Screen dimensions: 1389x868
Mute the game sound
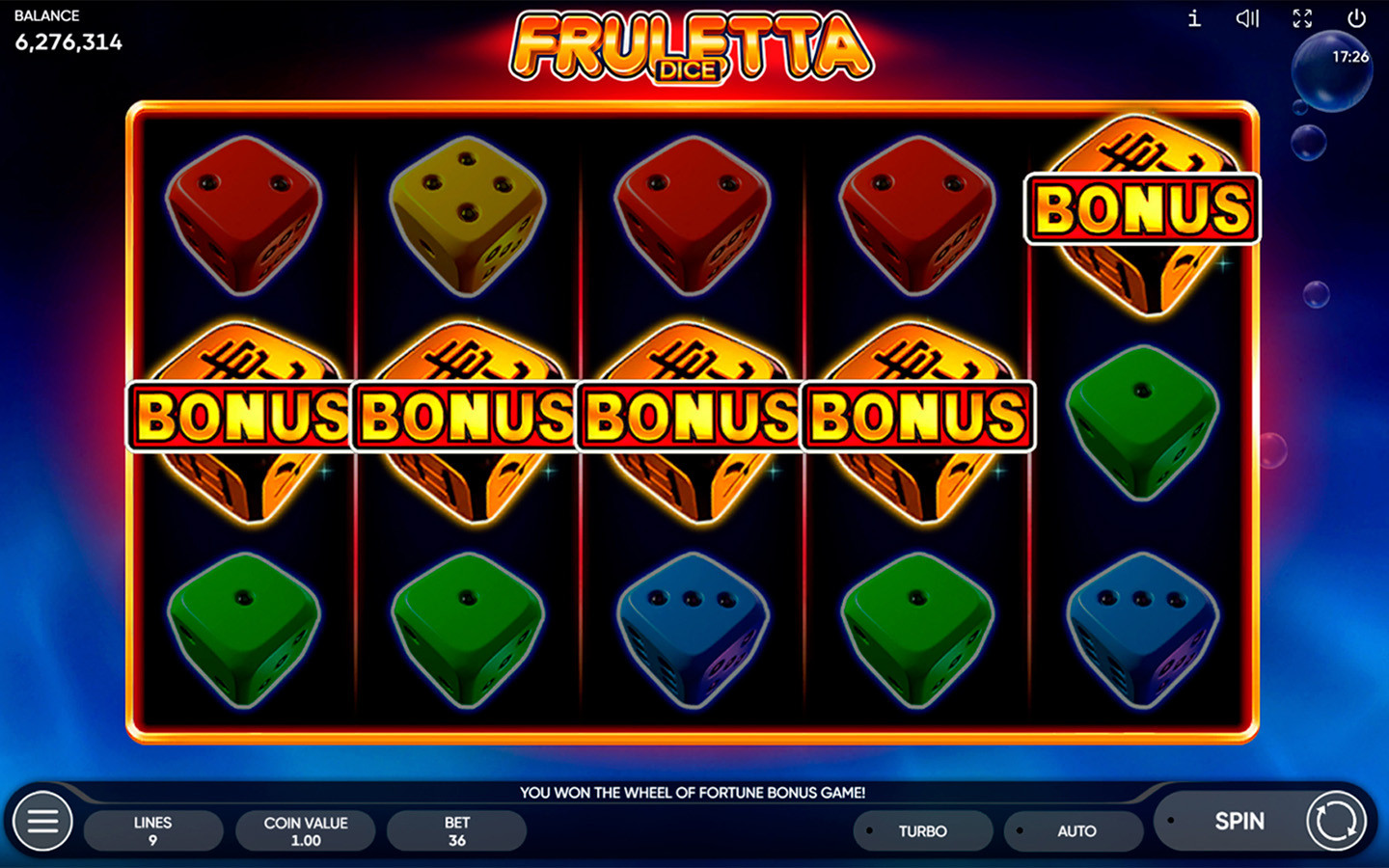pos(1248,18)
